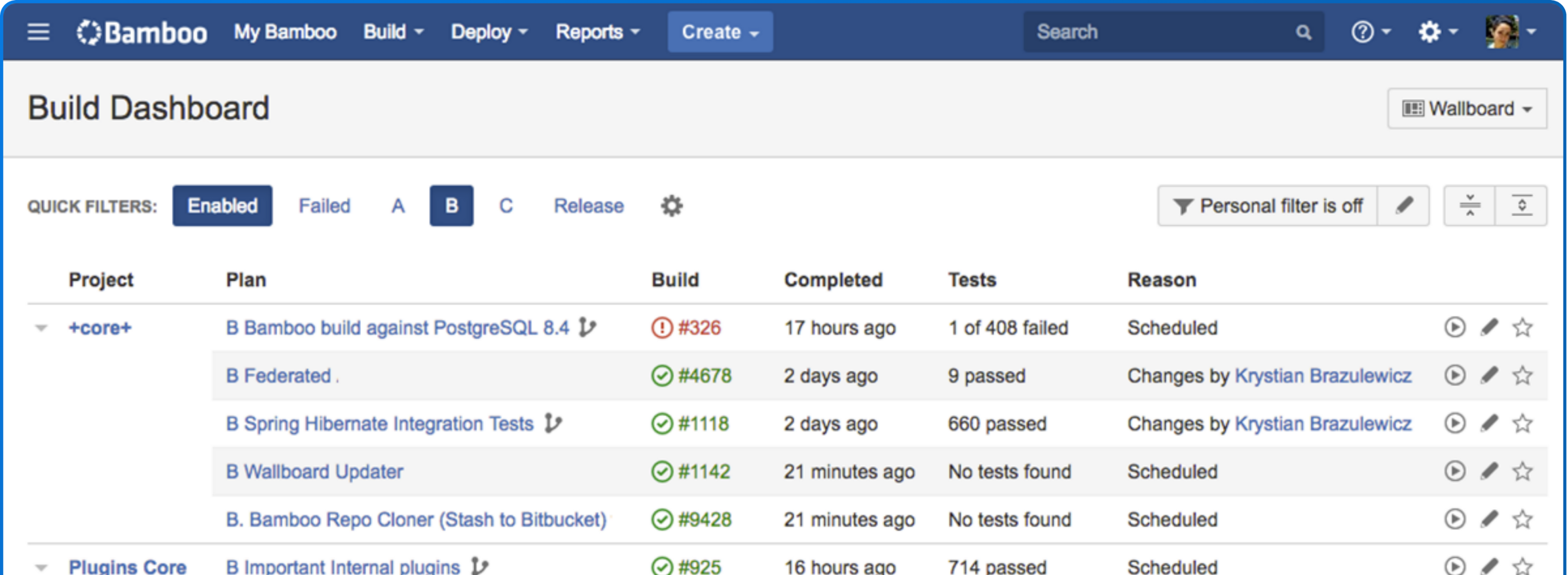This screenshot has height=575, width=1568.
Task: Collapse the +core+ project group
Action: pyautogui.click(x=41, y=328)
